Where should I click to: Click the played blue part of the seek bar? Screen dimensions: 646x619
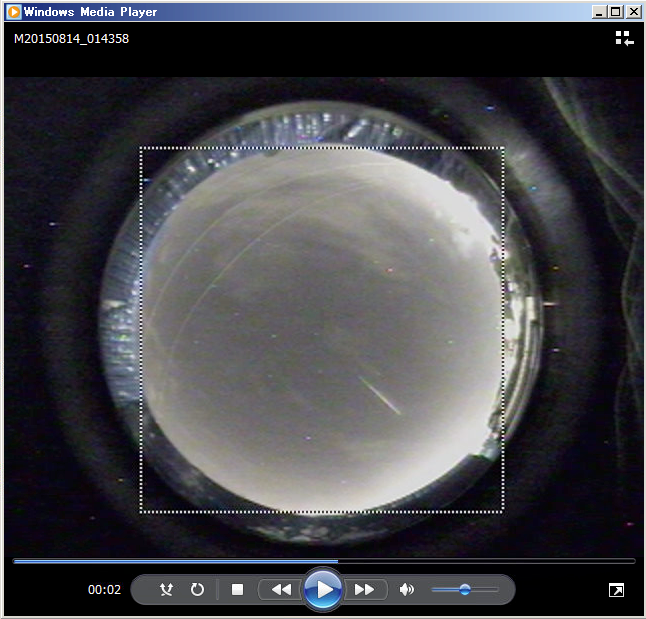(x=170, y=561)
